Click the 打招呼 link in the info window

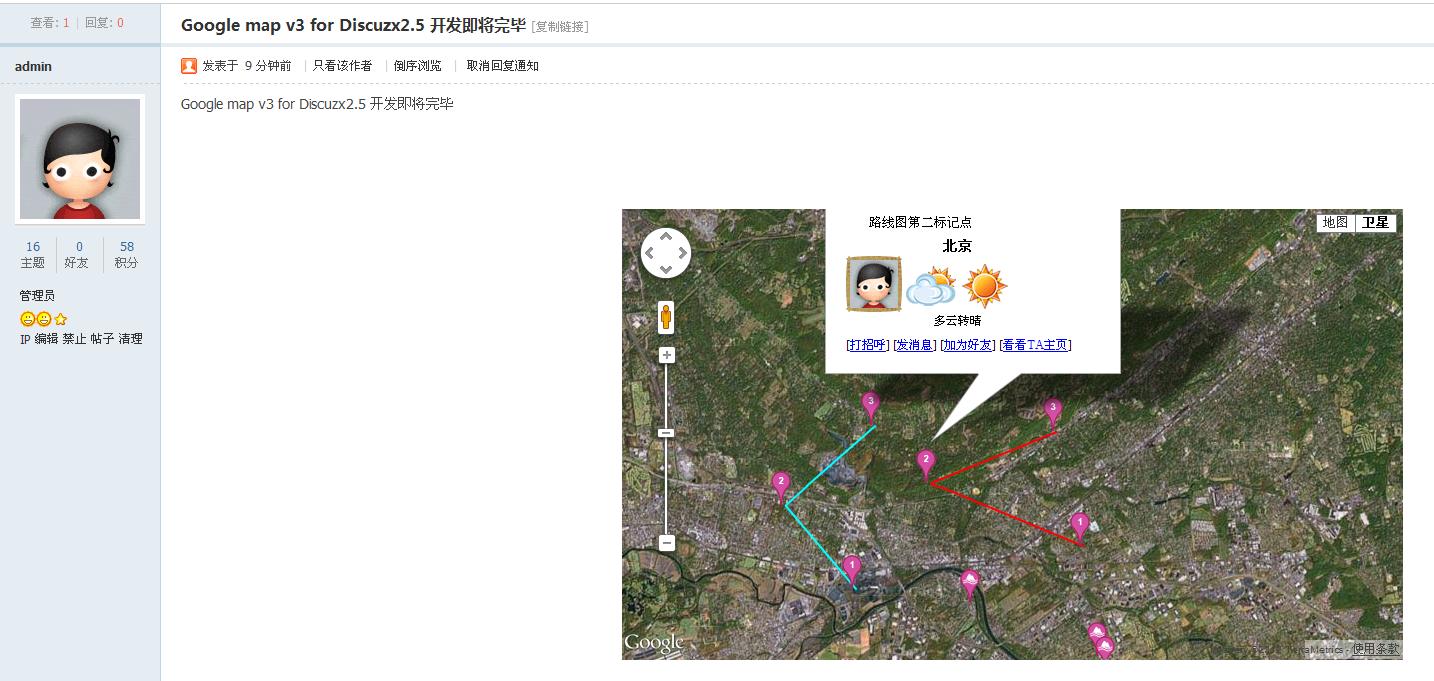click(867, 345)
